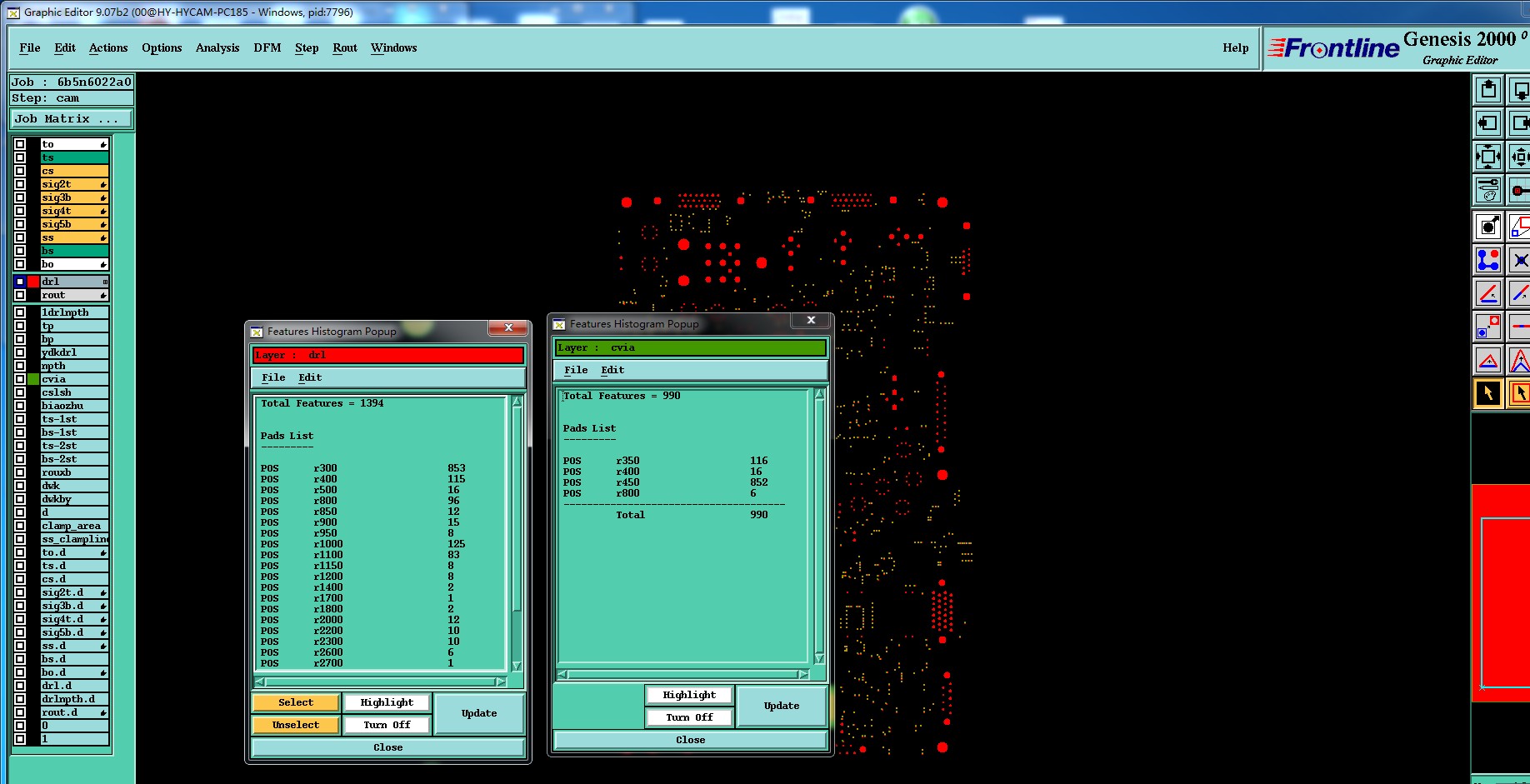Image resolution: width=1530 pixels, height=784 pixels.
Task: Click the pan right icon in right toolbar
Action: tap(1519, 123)
